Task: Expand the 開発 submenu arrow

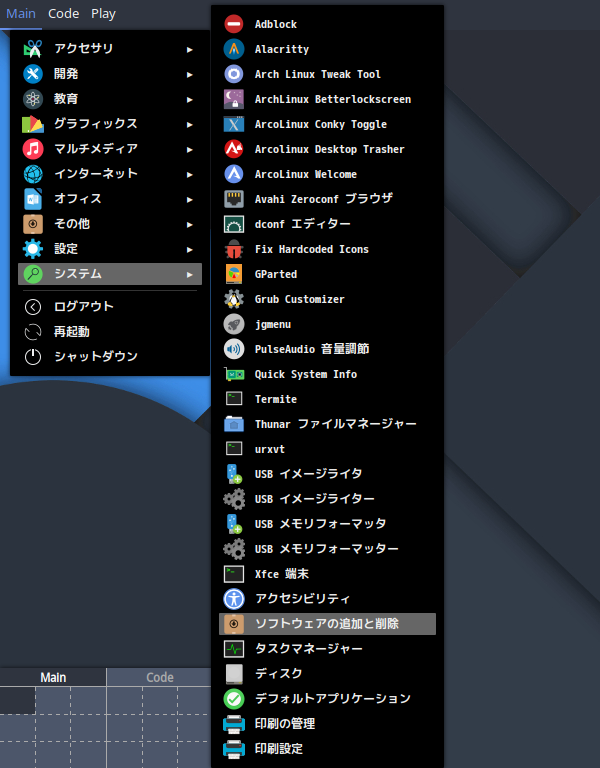Action: click(190, 74)
